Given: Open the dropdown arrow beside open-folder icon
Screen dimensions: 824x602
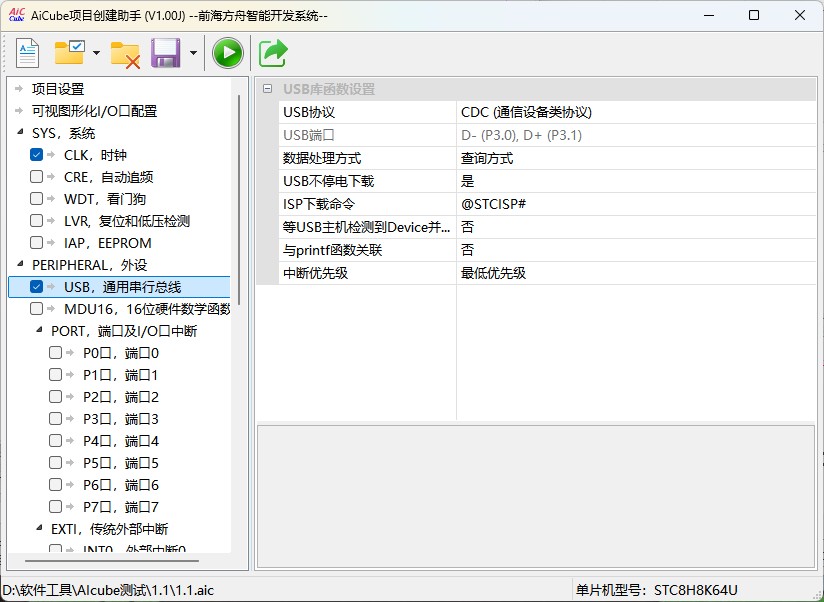Looking at the screenshot, I should coord(96,53).
